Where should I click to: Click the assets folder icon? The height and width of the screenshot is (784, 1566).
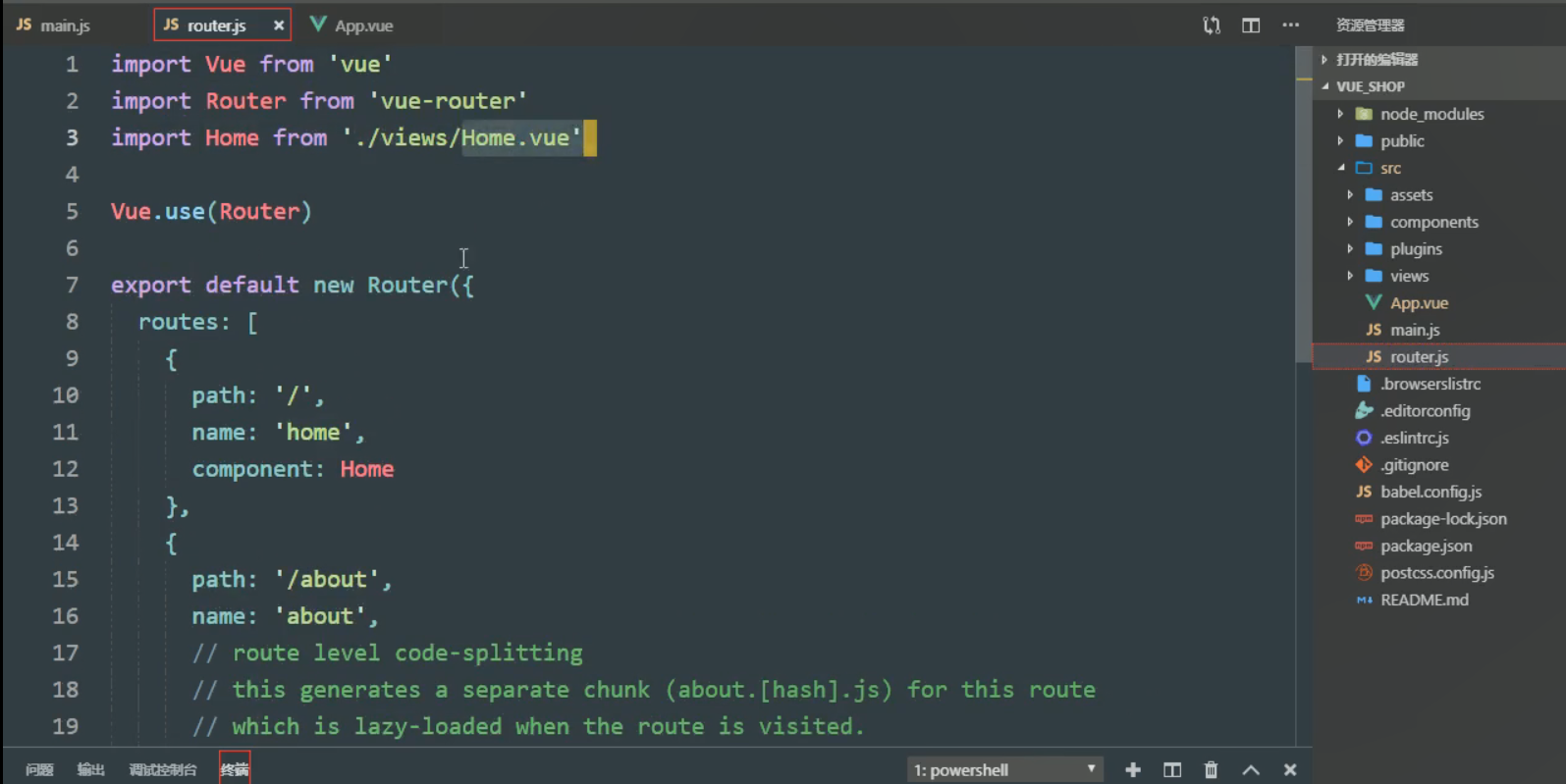[x=1374, y=195]
